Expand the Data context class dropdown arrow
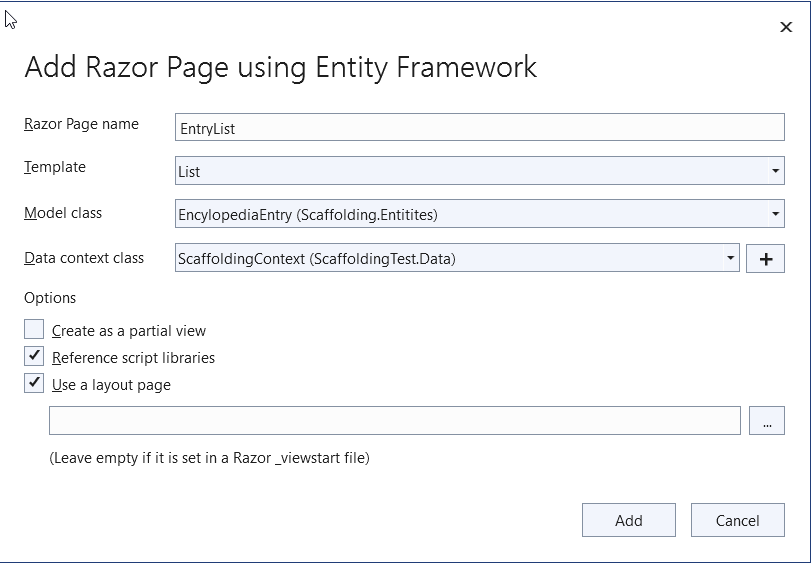 pyautogui.click(x=730, y=257)
